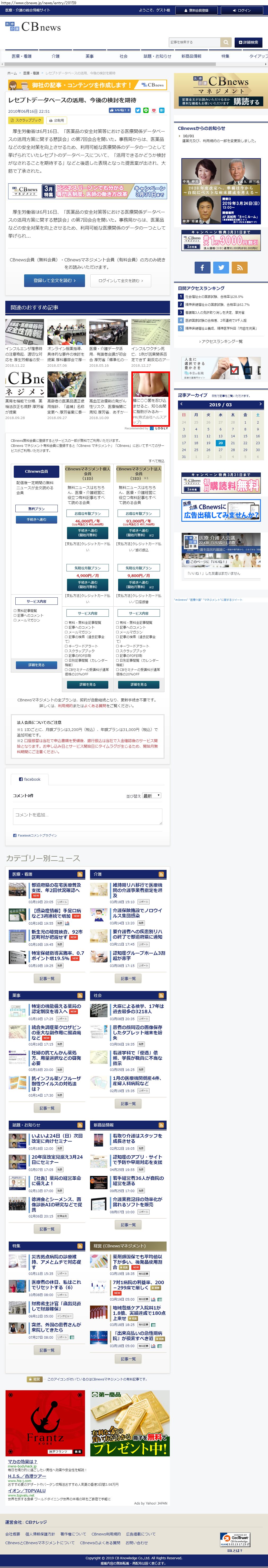Open 薬事 in the navigation bar
The height and width of the screenshot is (1568, 268).
pos(90,56)
